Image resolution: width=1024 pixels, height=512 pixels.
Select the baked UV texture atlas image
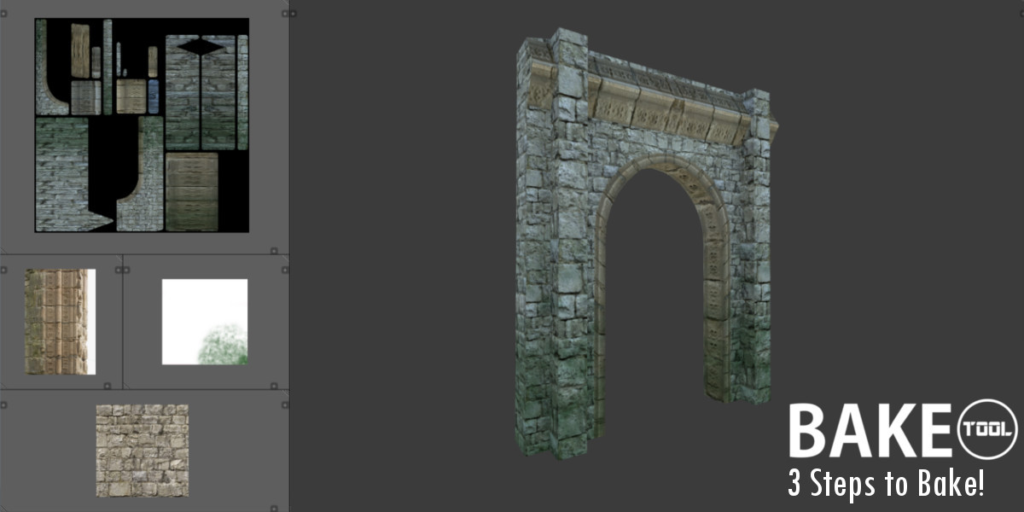pyautogui.click(x=142, y=125)
